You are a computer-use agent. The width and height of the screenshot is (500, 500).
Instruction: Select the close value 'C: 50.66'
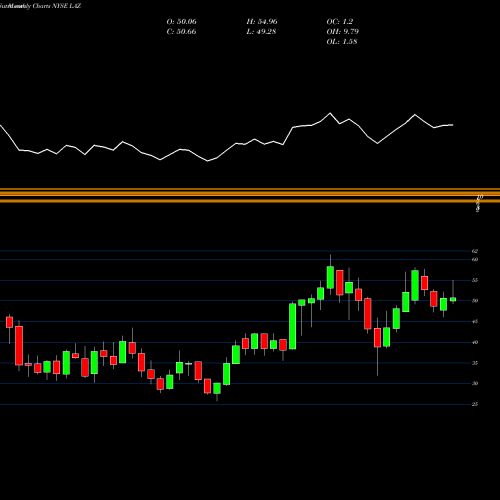point(182,32)
